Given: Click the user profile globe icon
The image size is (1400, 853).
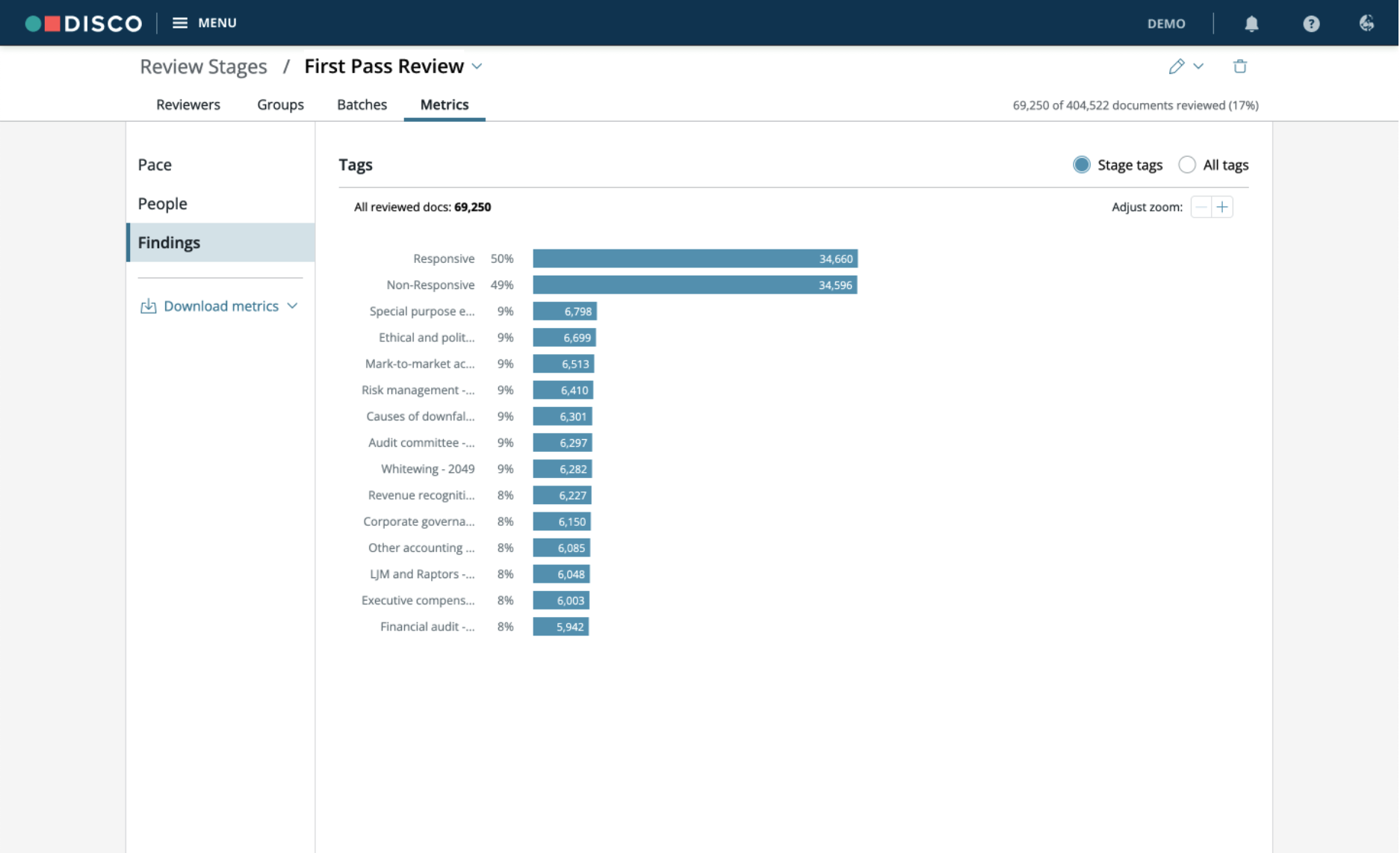Looking at the screenshot, I should pos(1366,23).
